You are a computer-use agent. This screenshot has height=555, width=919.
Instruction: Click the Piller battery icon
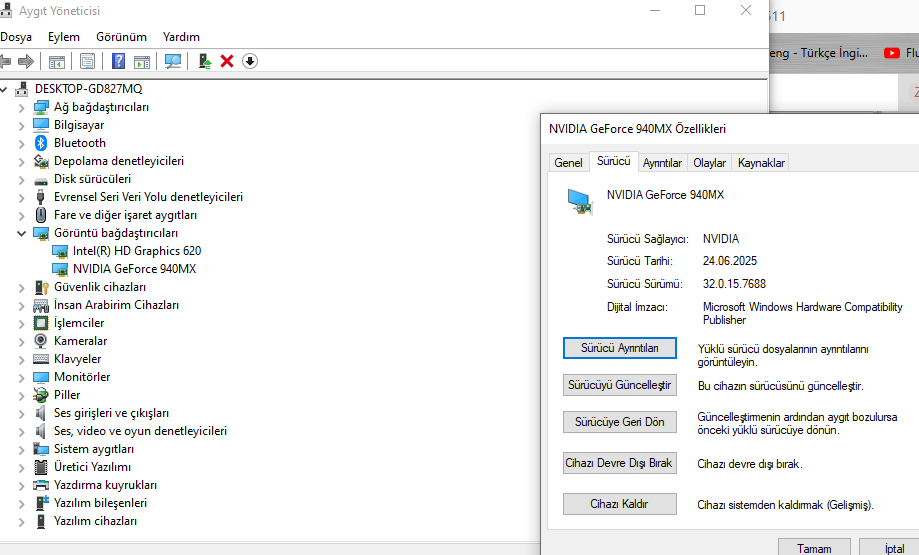point(40,395)
